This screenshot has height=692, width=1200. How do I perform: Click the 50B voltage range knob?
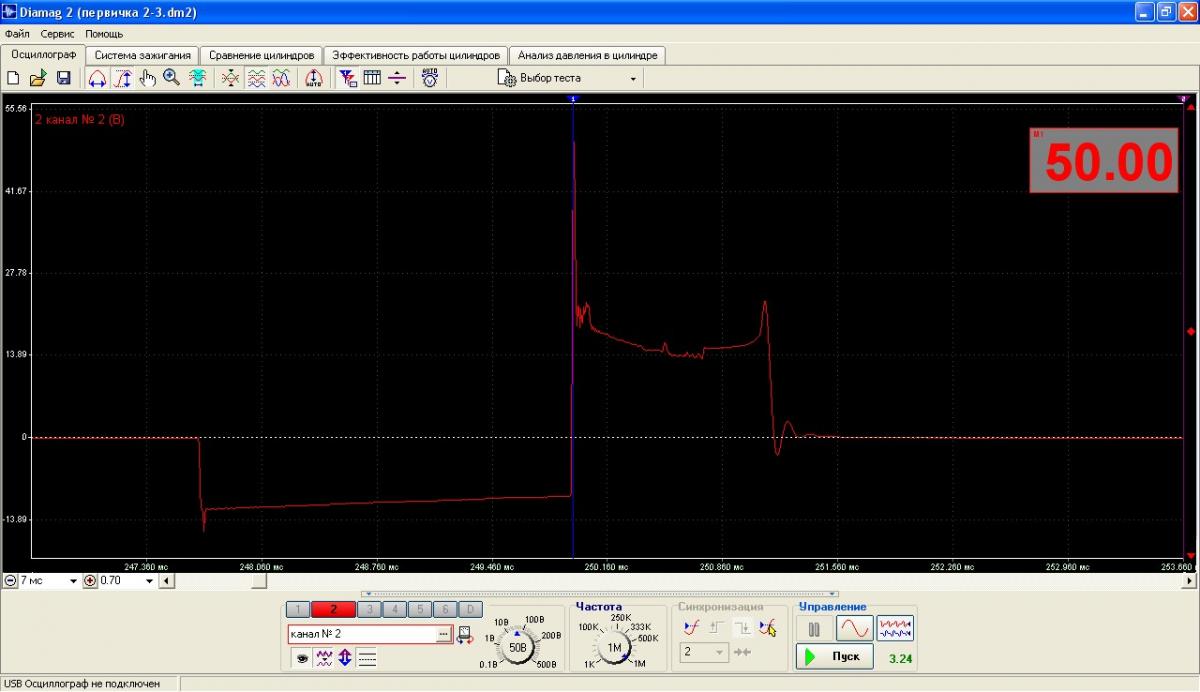click(517, 647)
